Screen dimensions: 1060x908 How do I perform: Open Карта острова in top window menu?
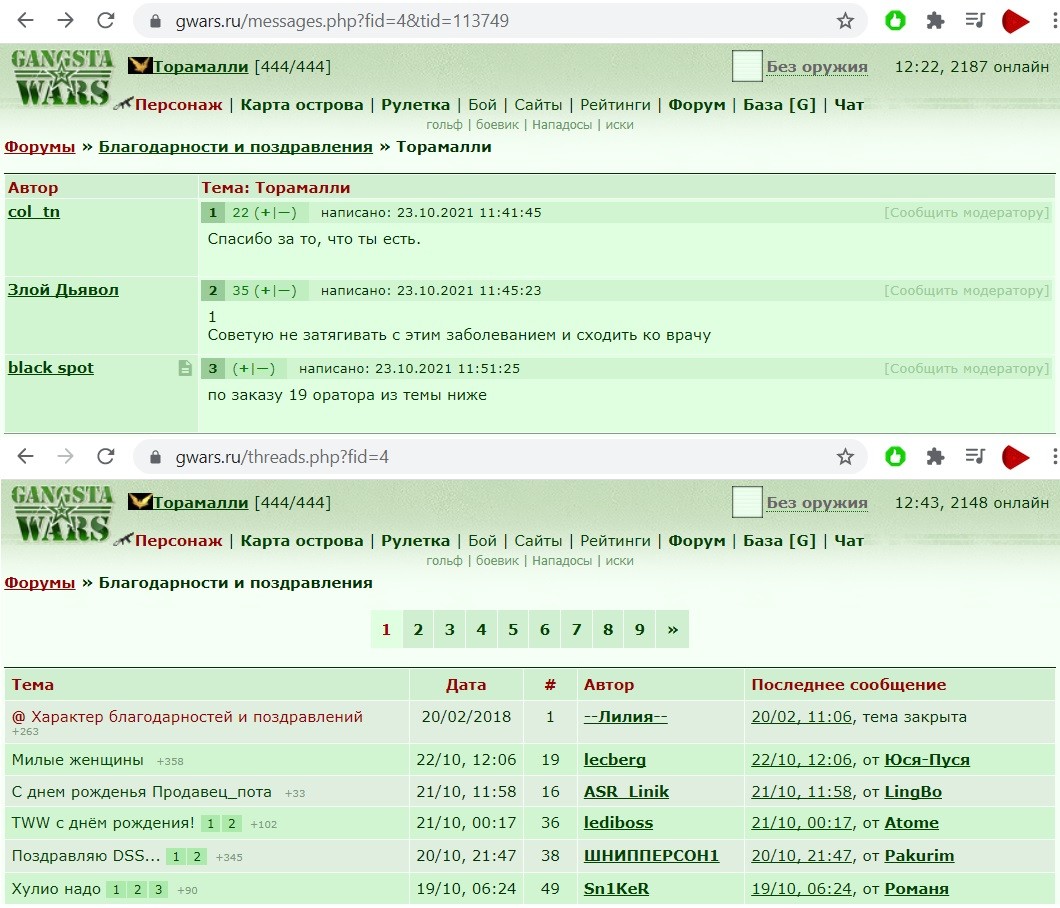pos(302,105)
